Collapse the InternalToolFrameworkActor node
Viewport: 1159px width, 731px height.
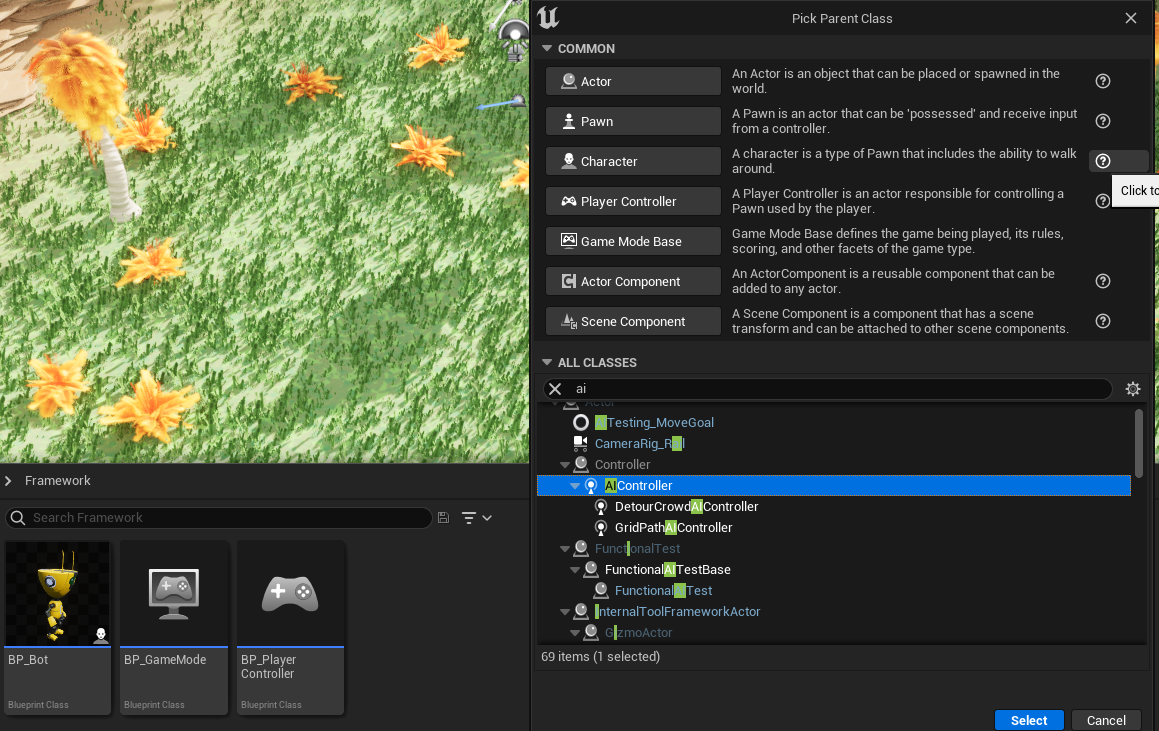tap(565, 612)
